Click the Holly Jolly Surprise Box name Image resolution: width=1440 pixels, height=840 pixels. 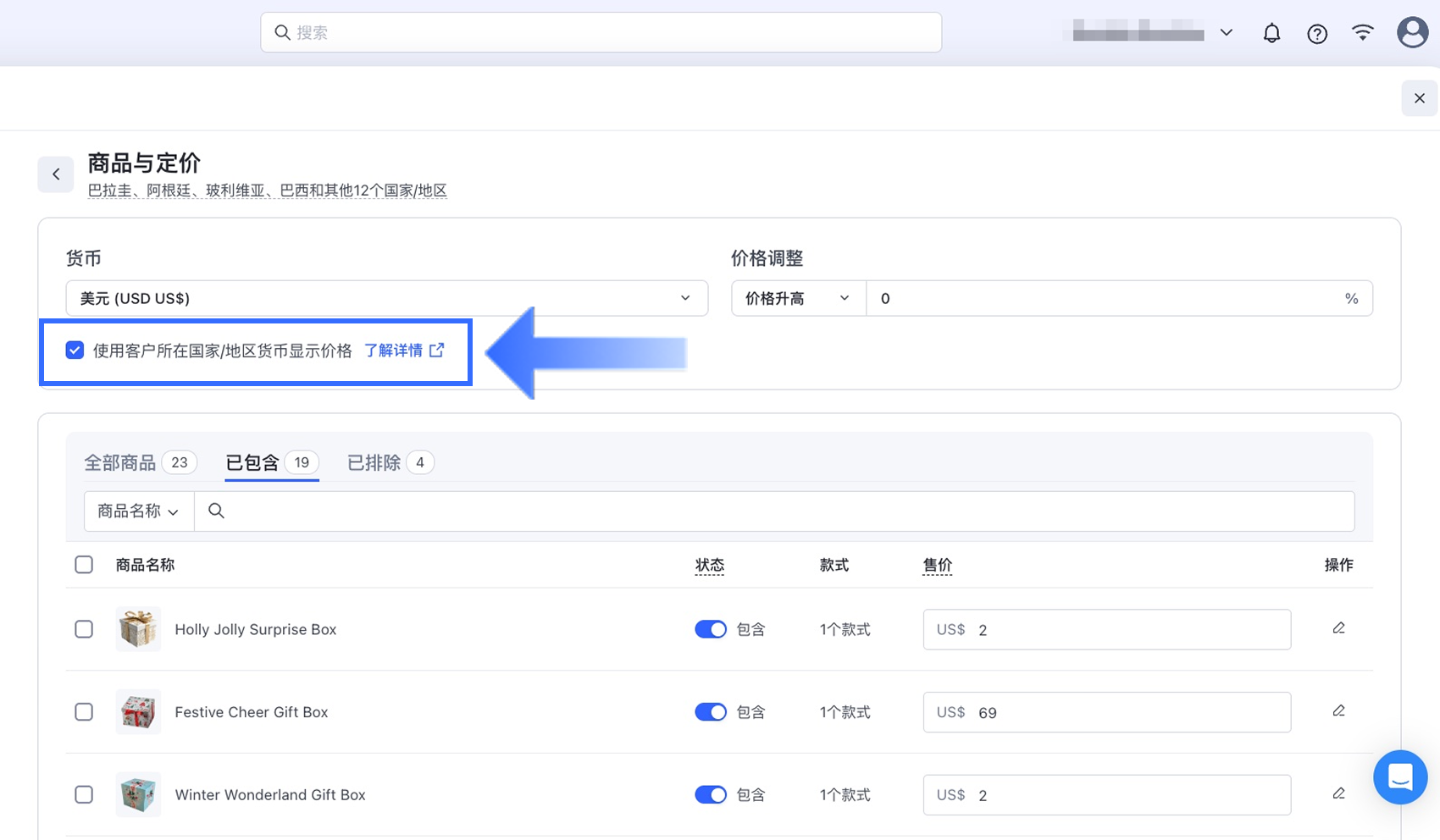[256, 629]
